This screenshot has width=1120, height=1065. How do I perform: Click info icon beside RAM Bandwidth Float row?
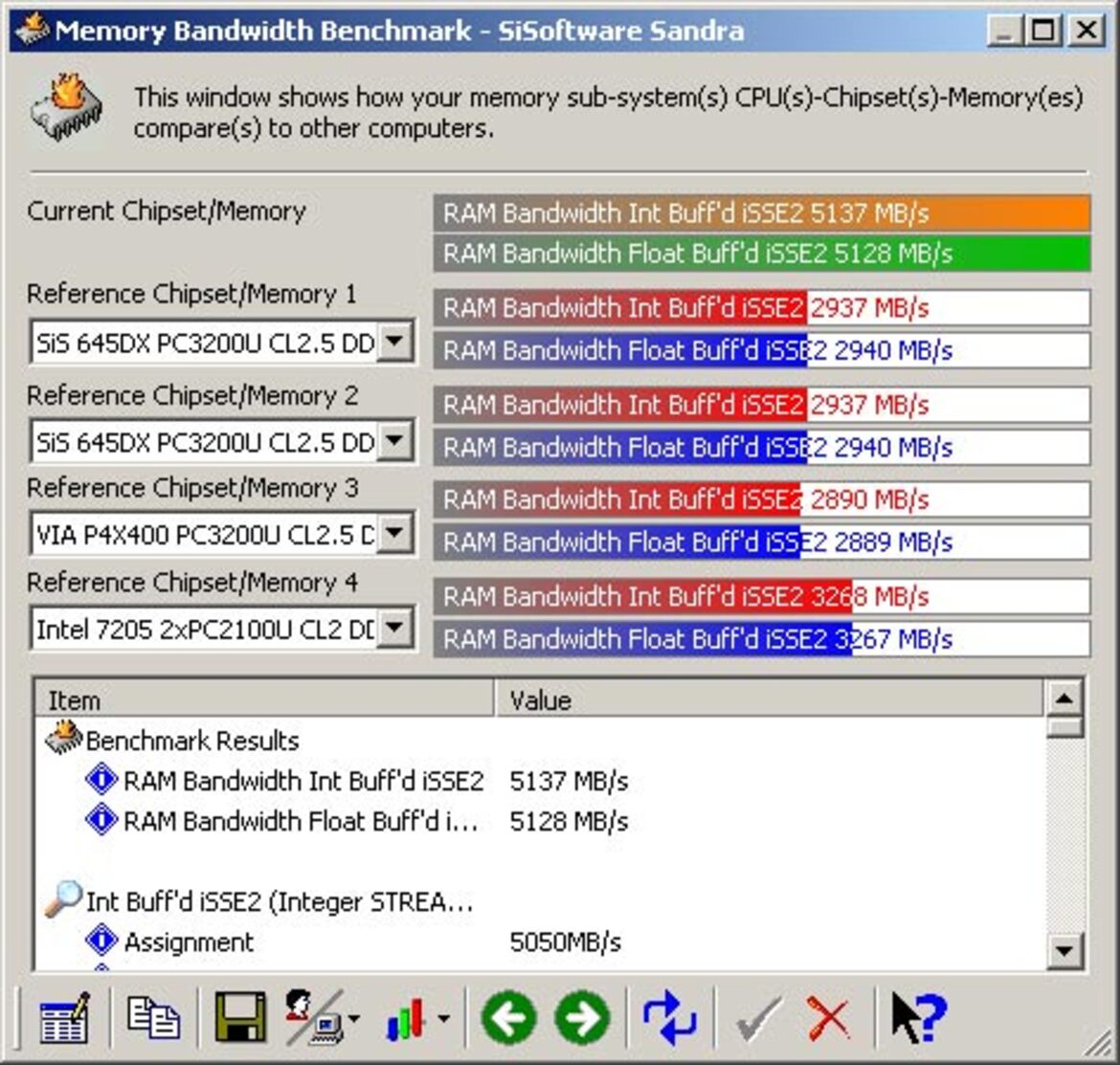click(x=101, y=819)
